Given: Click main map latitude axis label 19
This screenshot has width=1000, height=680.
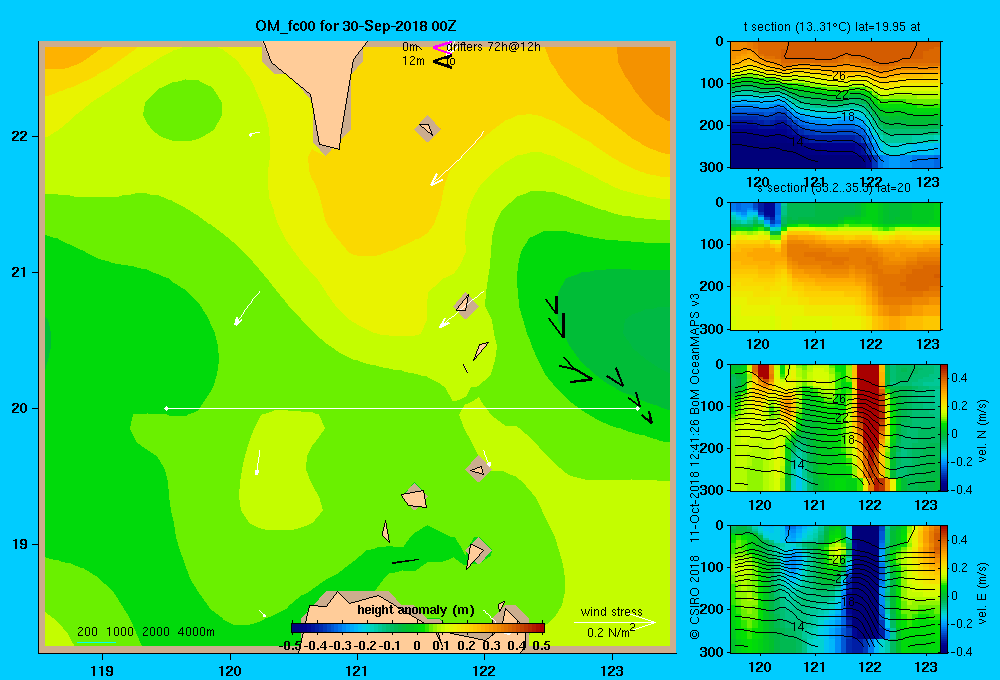Looking at the screenshot, I should pyautogui.click(x=20, y=544).
